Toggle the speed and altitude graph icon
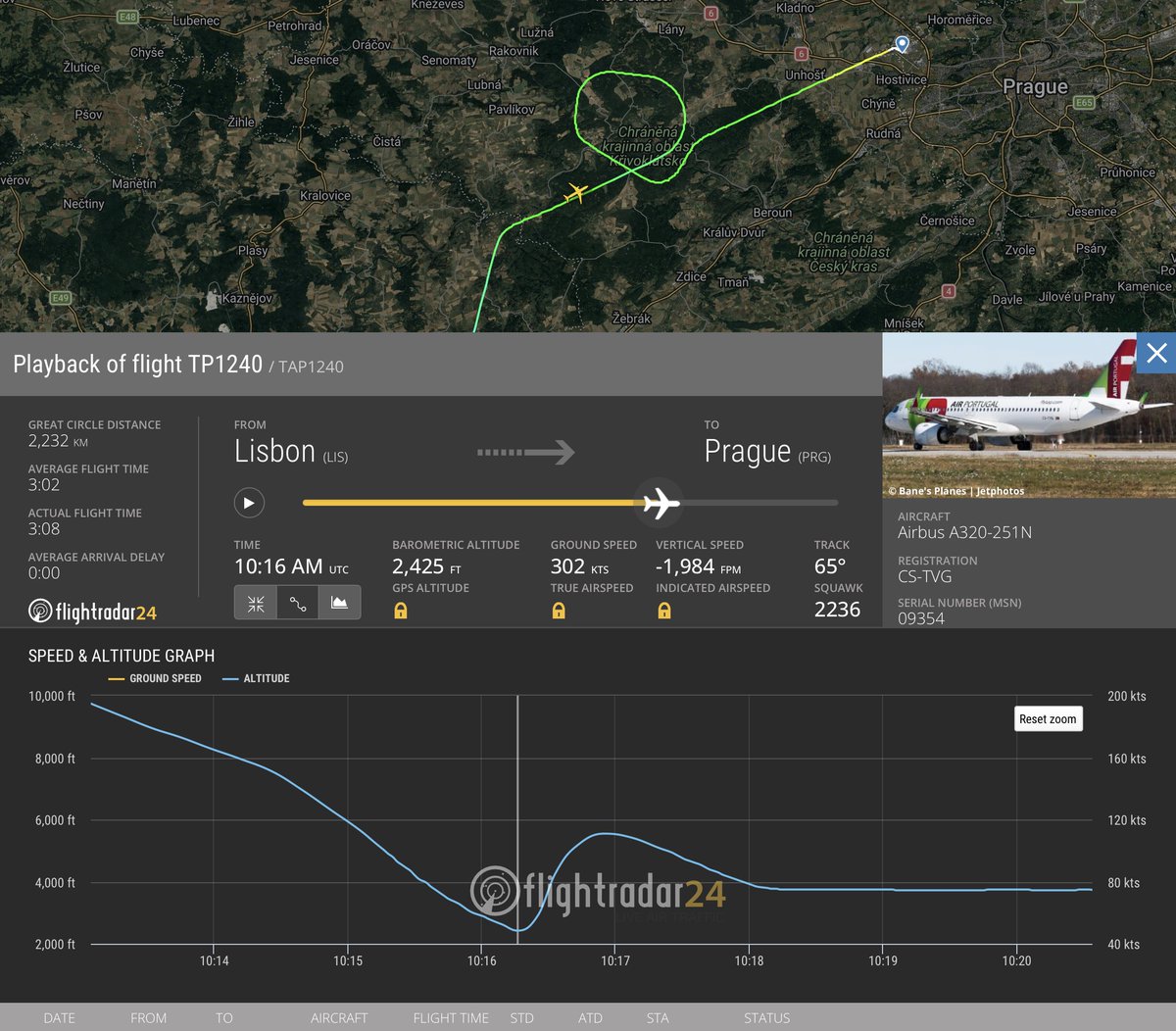 tap(339, 603)
